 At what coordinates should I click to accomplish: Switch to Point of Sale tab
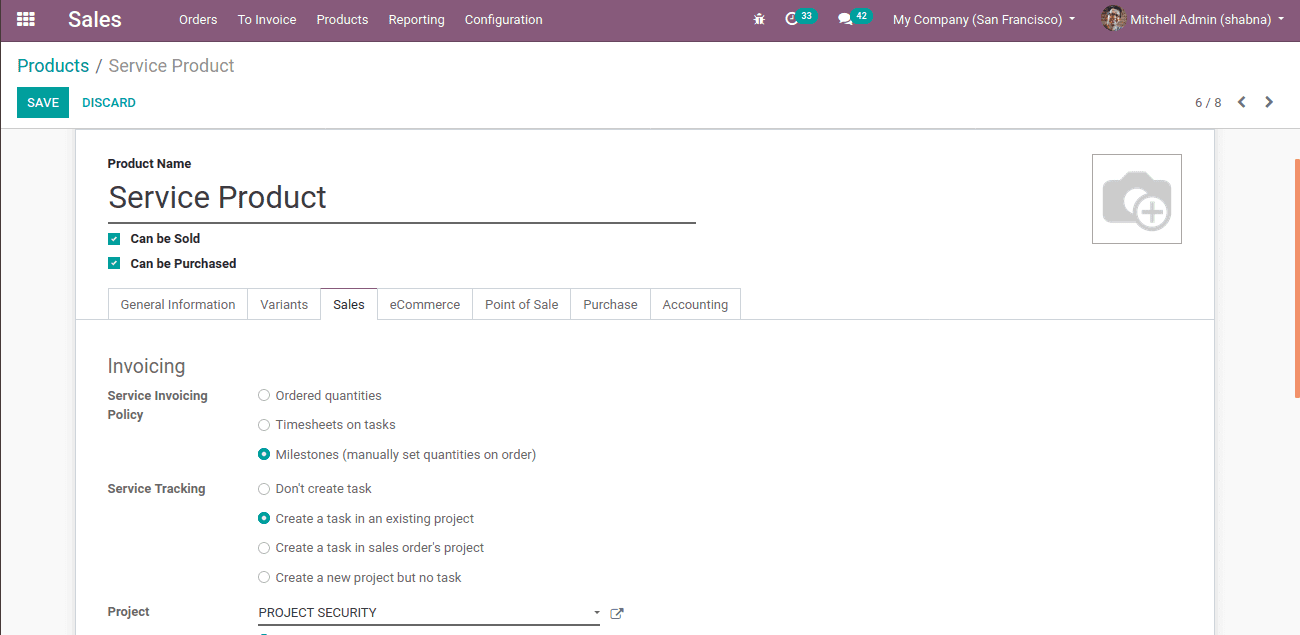click(522, 304)
